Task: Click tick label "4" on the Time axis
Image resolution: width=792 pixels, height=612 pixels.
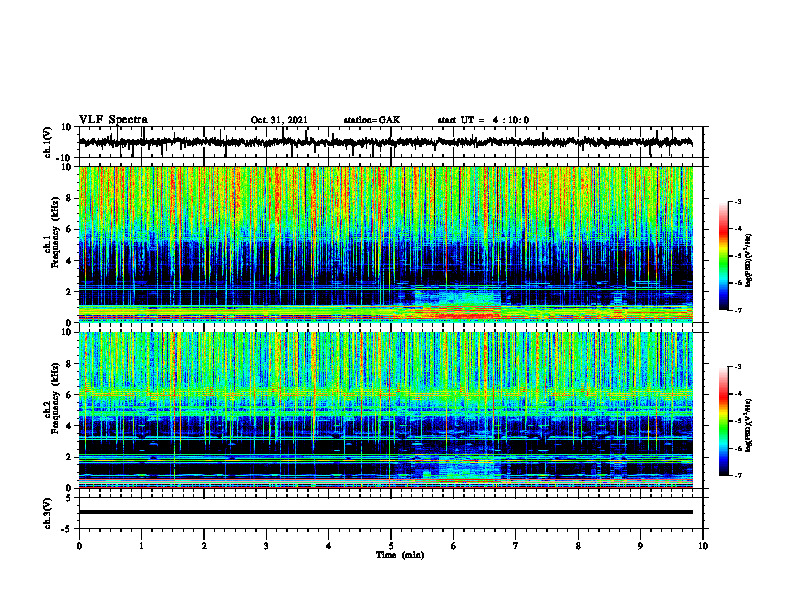Action: click(329, 546)
